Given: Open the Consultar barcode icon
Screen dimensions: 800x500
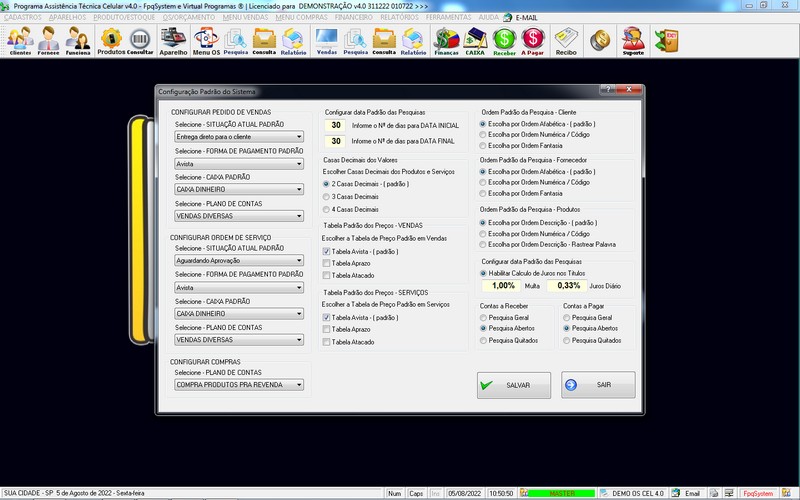Looking at the screenshot, I should (140, 40).
